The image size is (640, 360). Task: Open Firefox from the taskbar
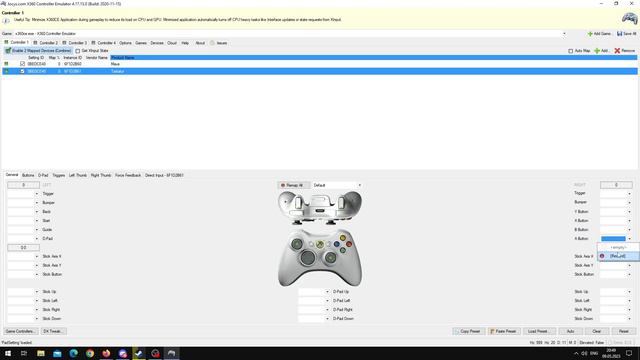click(106, 353)
